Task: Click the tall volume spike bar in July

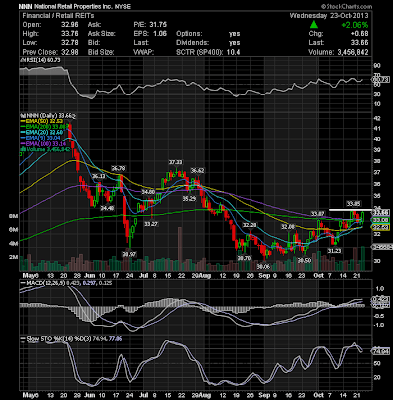Action: pyautogui.click(x=180, y=249)
